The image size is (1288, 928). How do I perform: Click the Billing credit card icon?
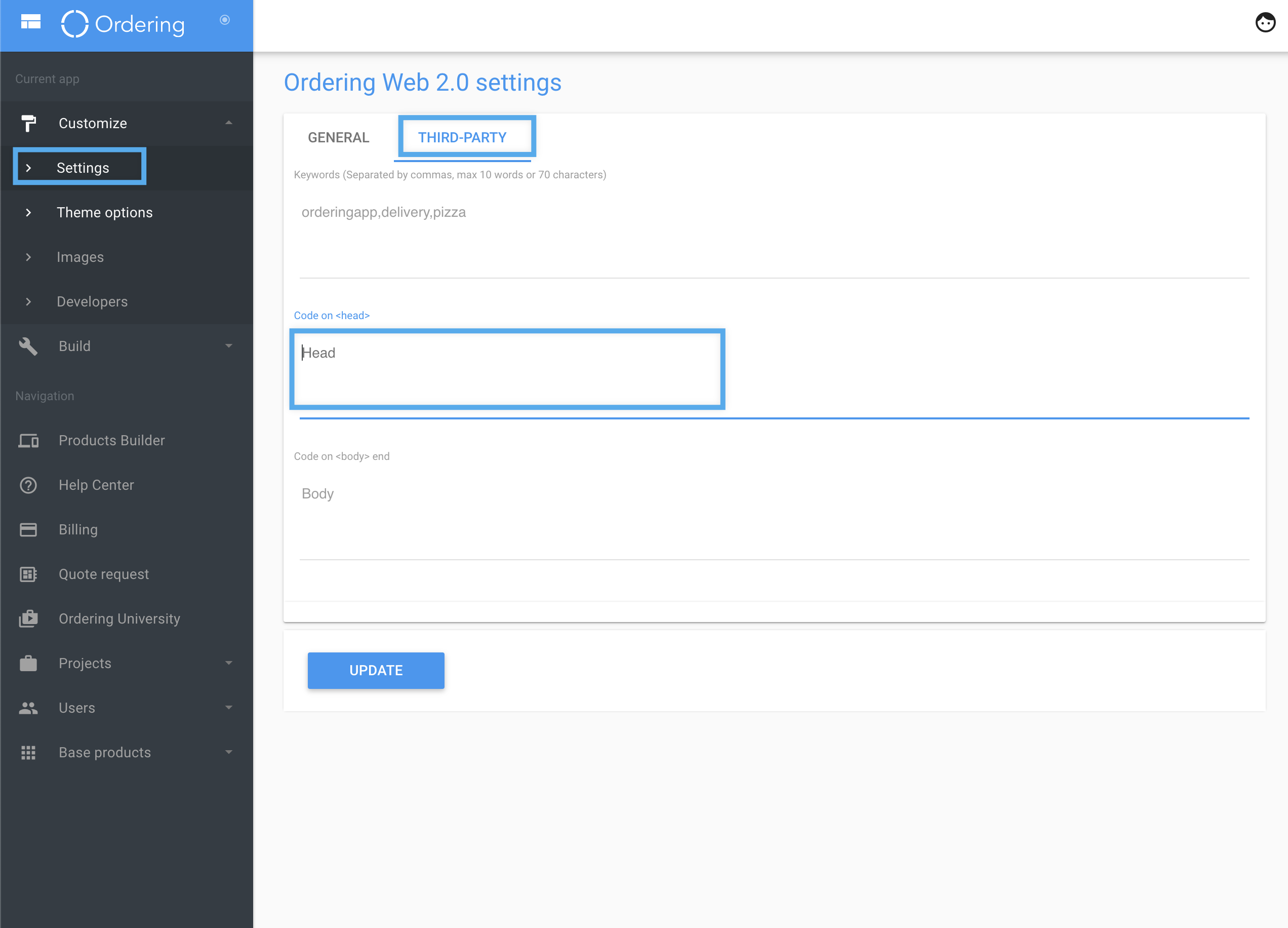coord(28,530)
